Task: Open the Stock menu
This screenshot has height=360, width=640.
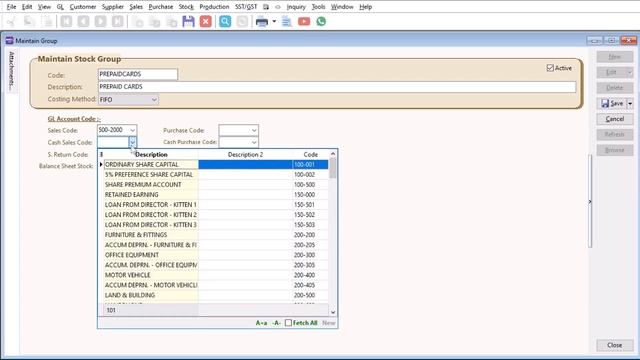Action: (x=186, y=7)
